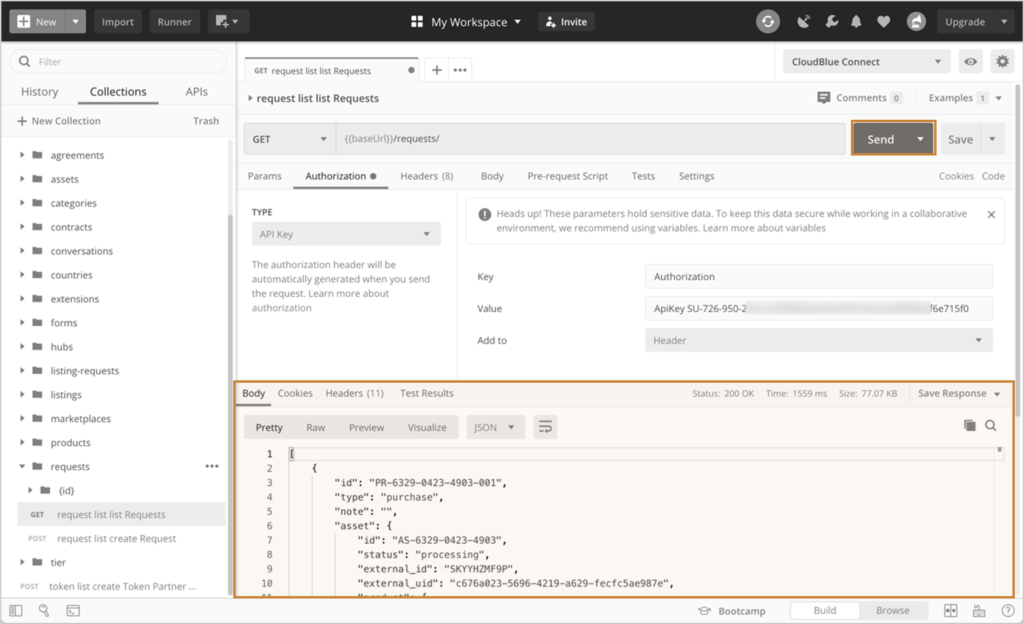Open the Params tab
Viewport: 1024px width, 624px height.
click(x=264, y=176)
